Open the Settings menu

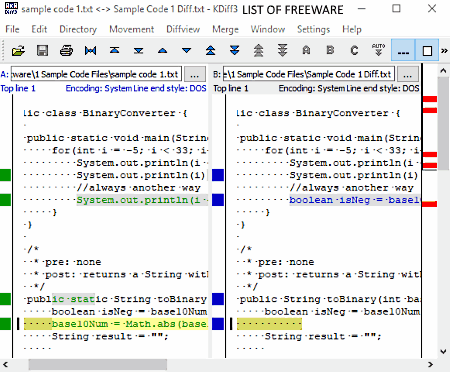point(313,29)
